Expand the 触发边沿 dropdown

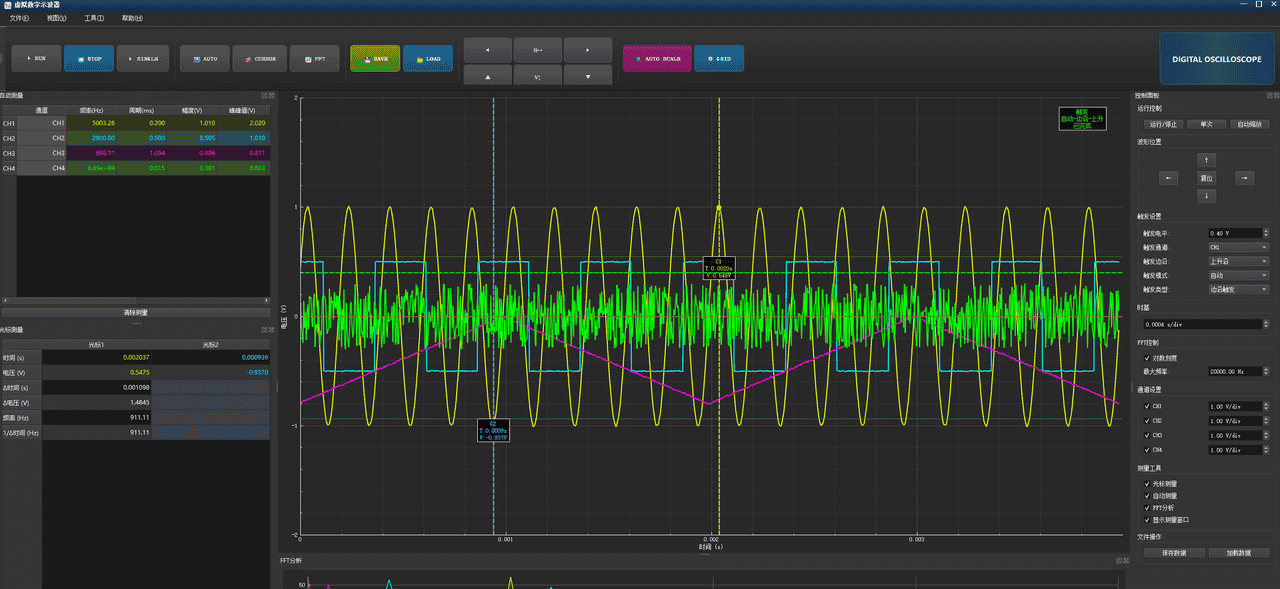pyautogui.click(x=1238, y=261)
